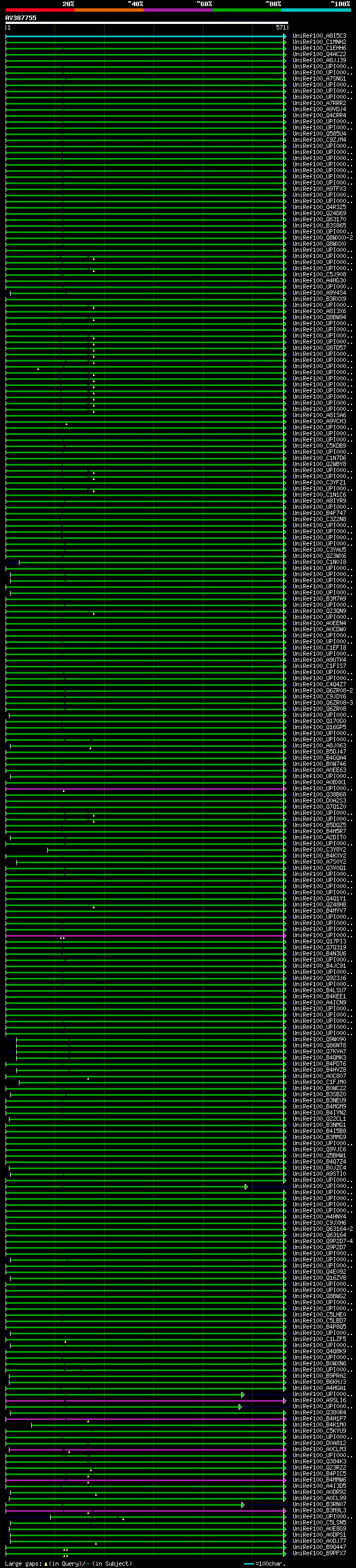The height and width of the screenshot is (1568, 356).
Task: Click the UniRef100_Q24DG9 label
Action: tap(319, 213)
